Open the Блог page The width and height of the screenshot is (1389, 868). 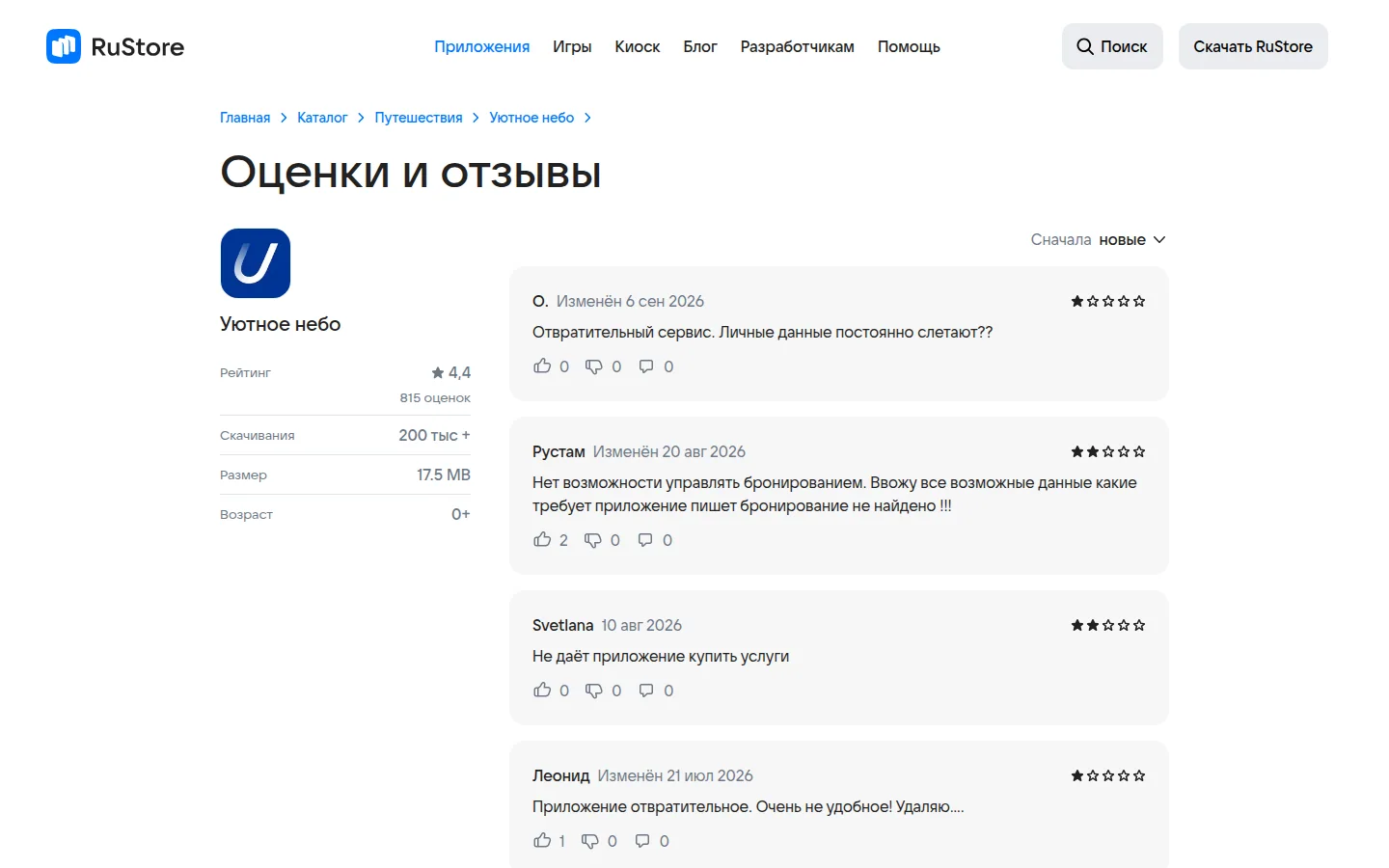[x=700, y=46]
